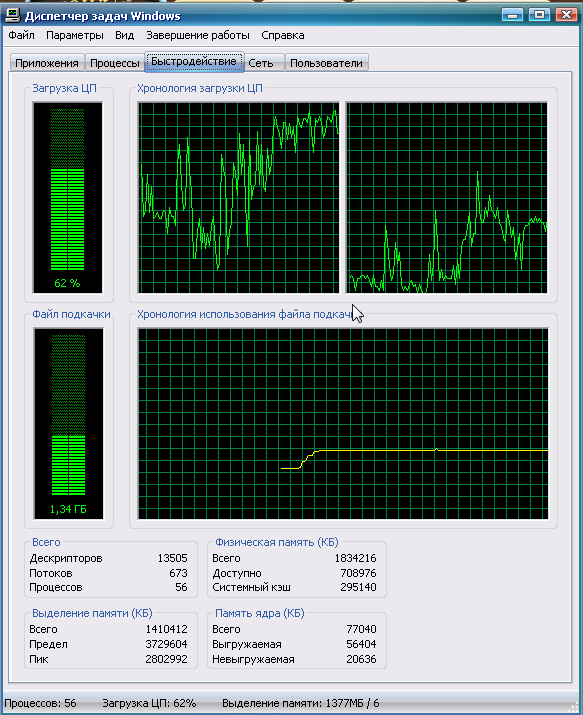The image size is (583, 715).
Task: Click the Пик value 2802992
Action: [166, 659]
